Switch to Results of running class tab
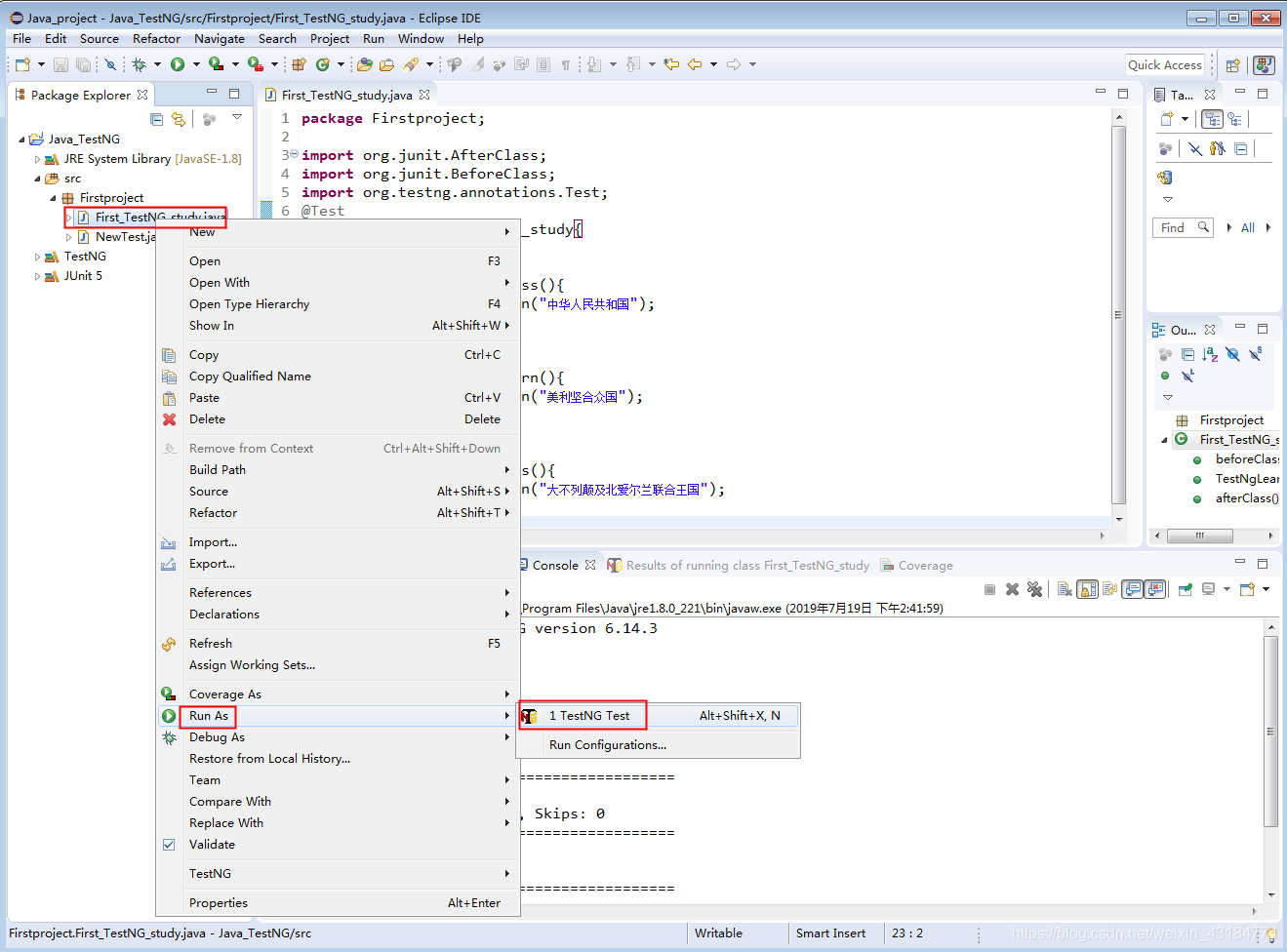 coord(738,566)
